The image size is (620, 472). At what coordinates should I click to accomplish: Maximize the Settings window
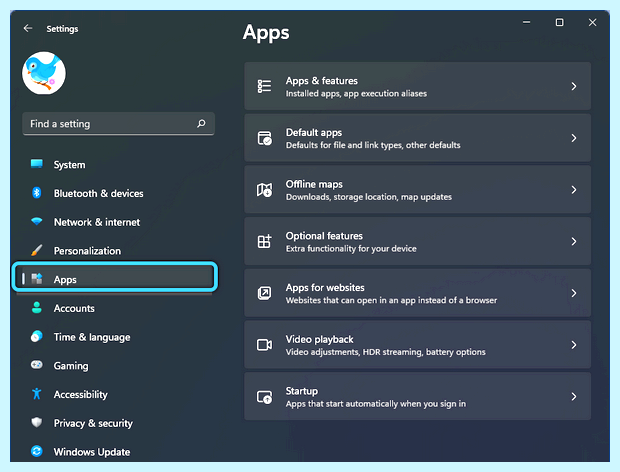coord(560,23)
